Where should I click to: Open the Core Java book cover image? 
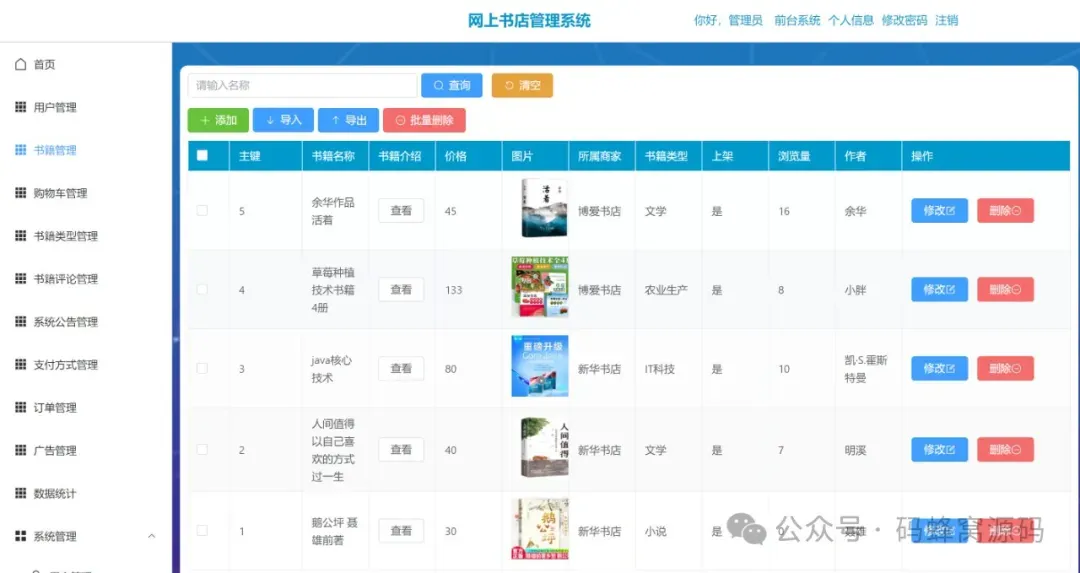point(540,366)
